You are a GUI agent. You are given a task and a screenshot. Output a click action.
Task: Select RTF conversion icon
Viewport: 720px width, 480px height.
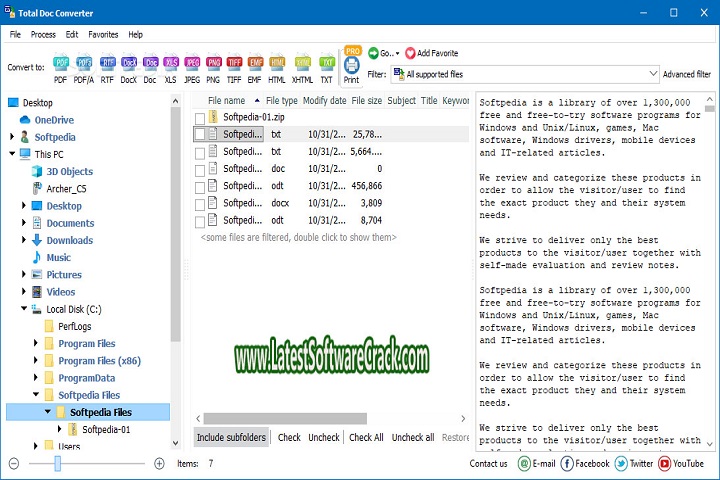tap(107, 63)
